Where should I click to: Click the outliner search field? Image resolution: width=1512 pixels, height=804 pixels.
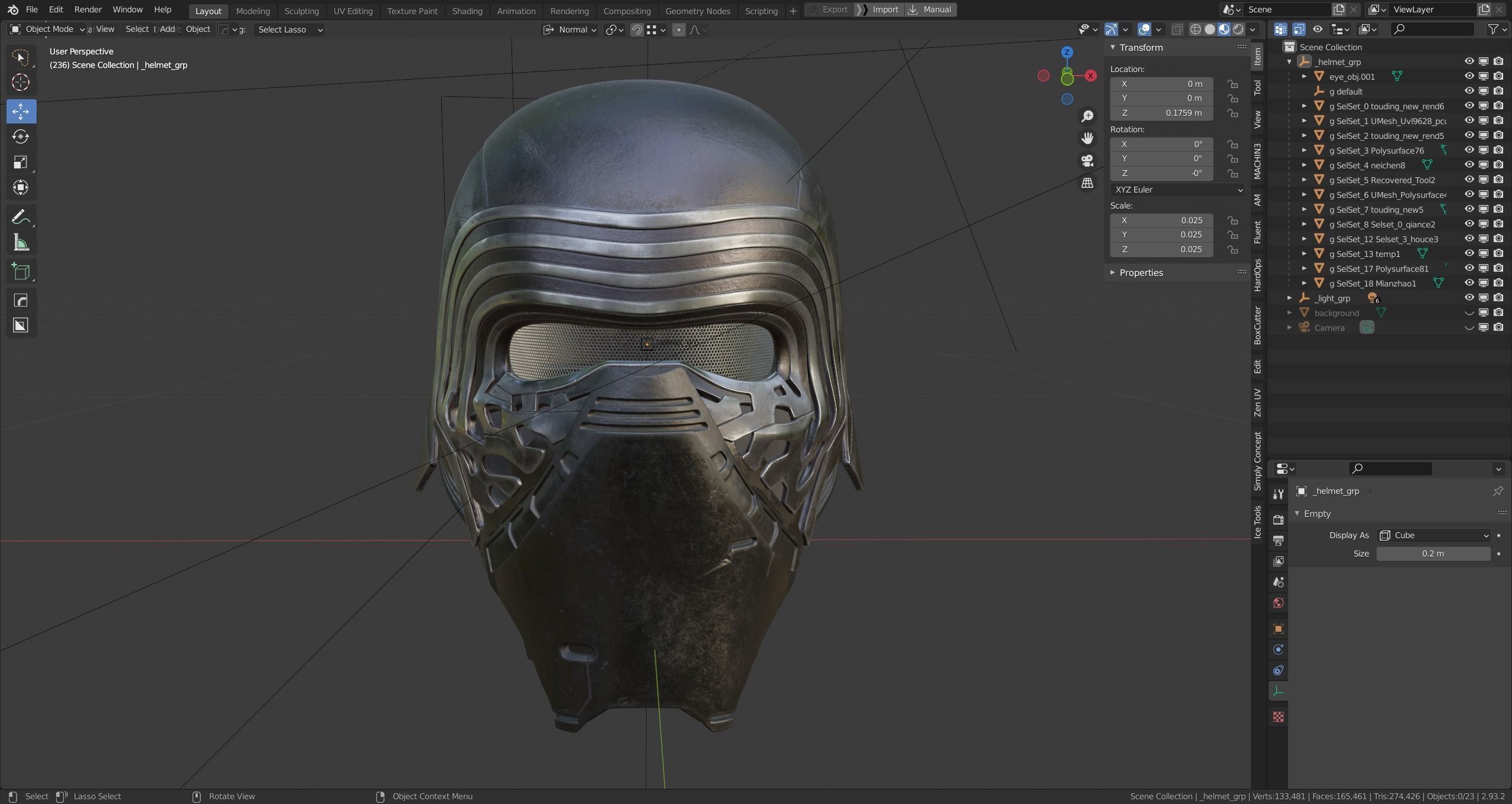point(1432,29)
